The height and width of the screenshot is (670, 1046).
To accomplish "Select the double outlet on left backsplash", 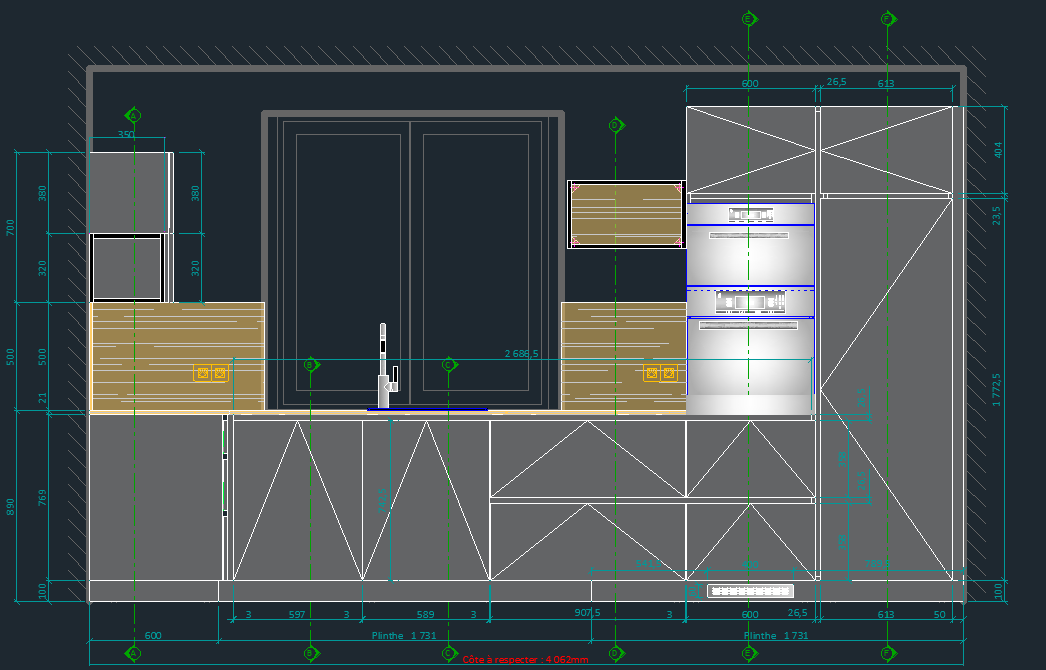I will (x=211, y=373).
